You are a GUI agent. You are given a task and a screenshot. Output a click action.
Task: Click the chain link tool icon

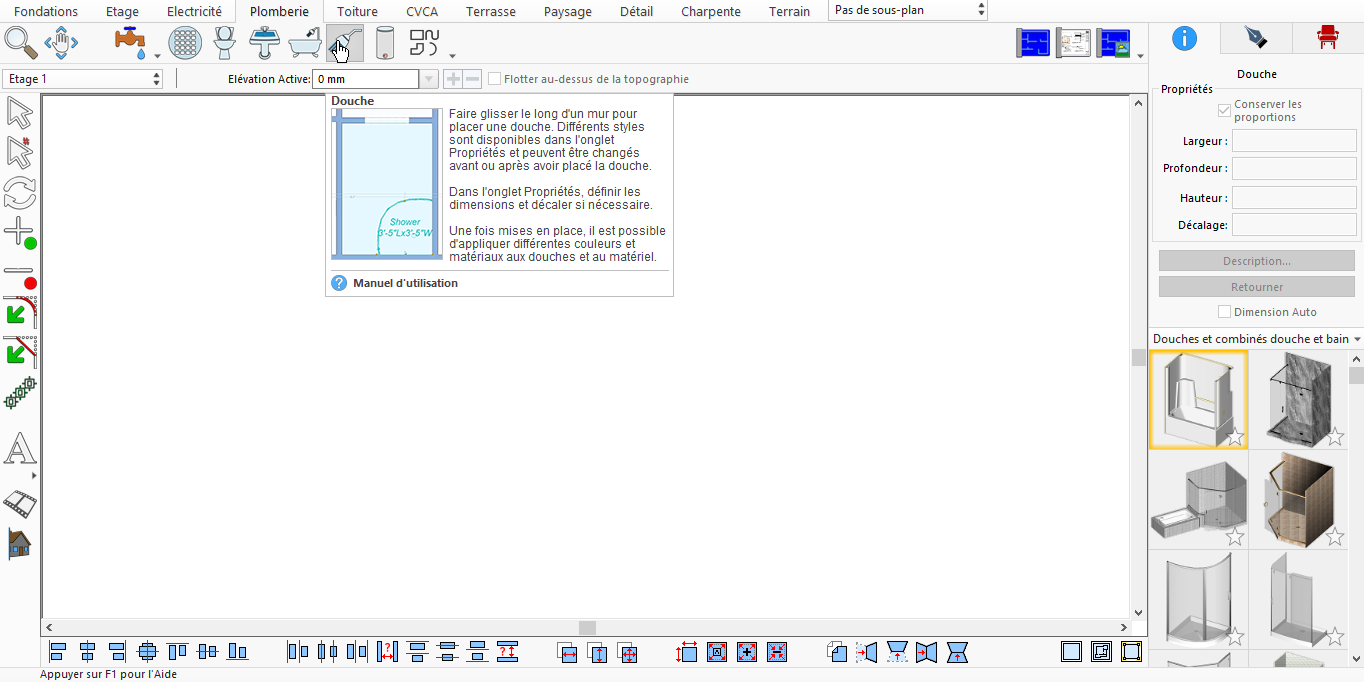(x=20, y=392)
